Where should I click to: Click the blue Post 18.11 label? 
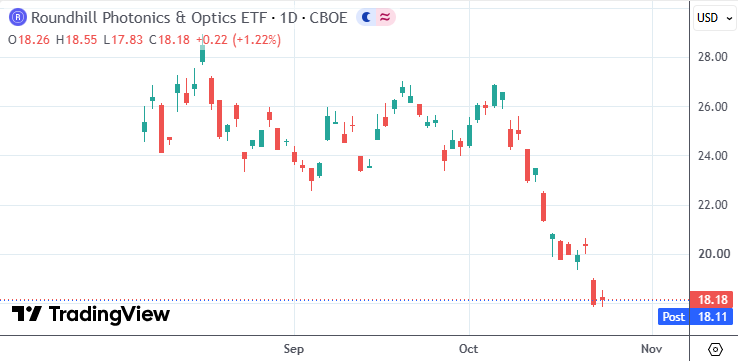click(x=696, y=317)
